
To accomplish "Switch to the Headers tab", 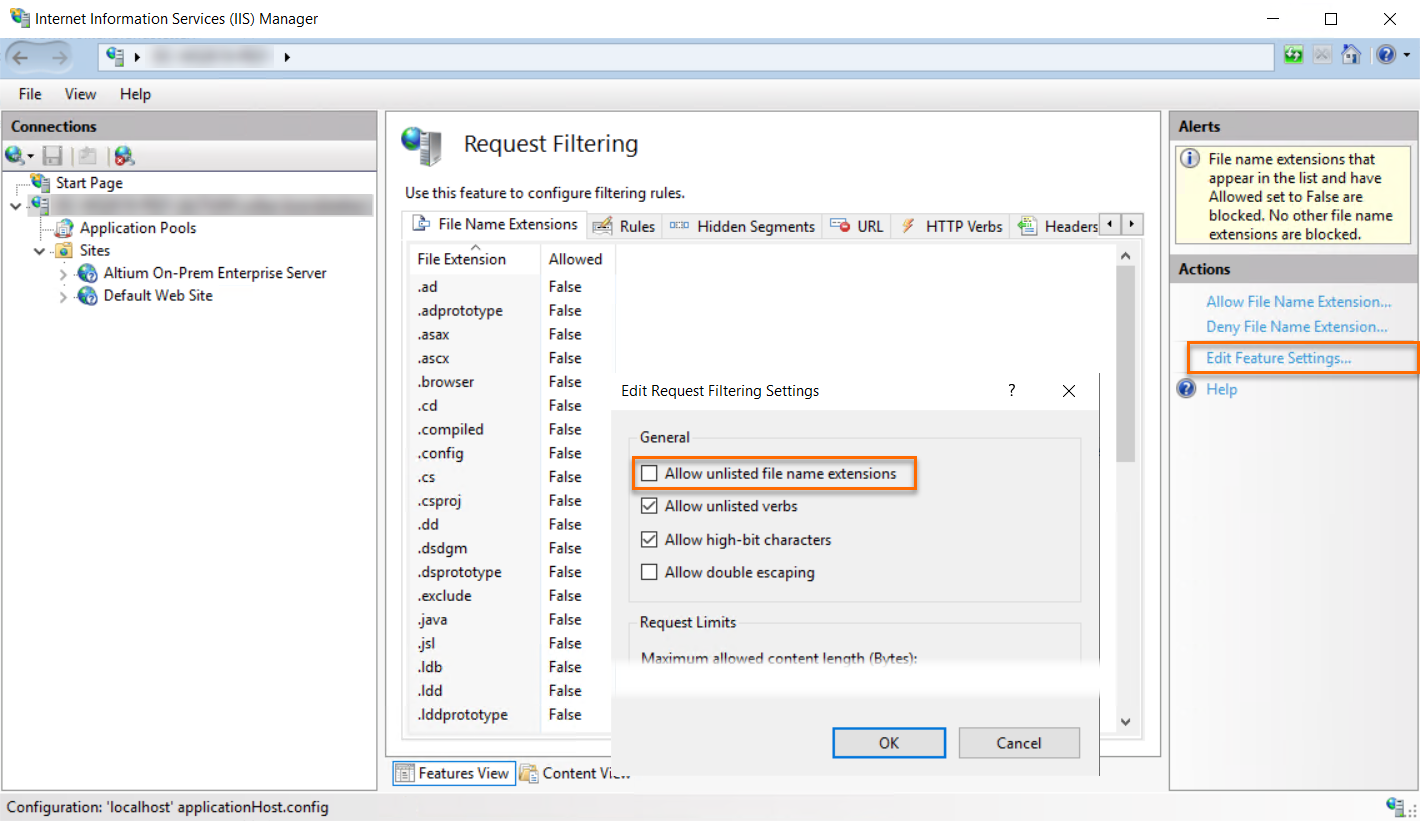I will click(1057, 226).
